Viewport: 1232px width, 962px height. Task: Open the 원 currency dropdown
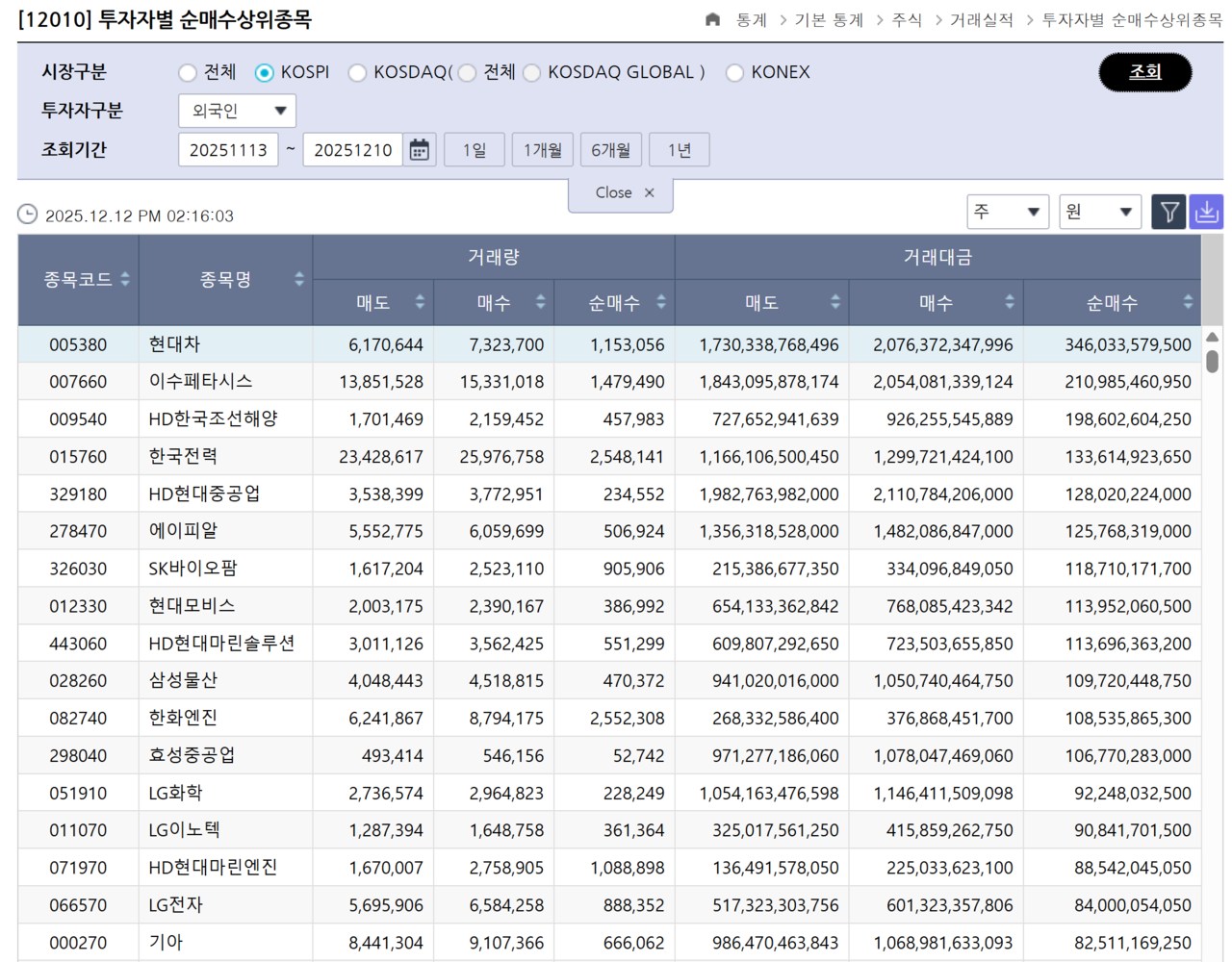pyautogui.click(x=1100, y=212)
